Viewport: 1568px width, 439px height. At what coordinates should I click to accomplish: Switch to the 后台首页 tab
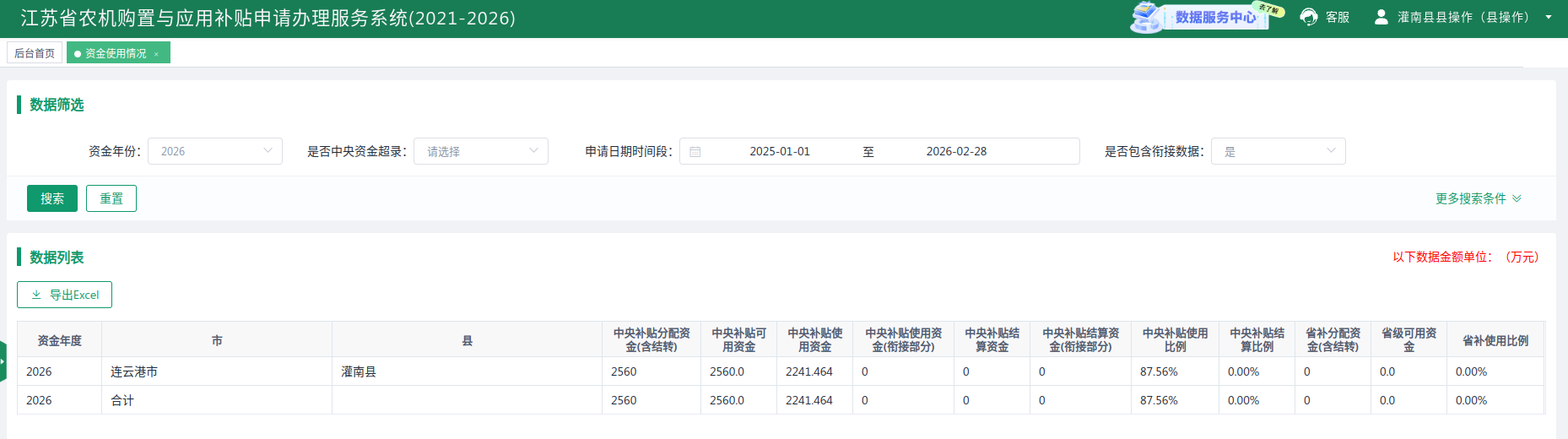(x=35, y=53)
